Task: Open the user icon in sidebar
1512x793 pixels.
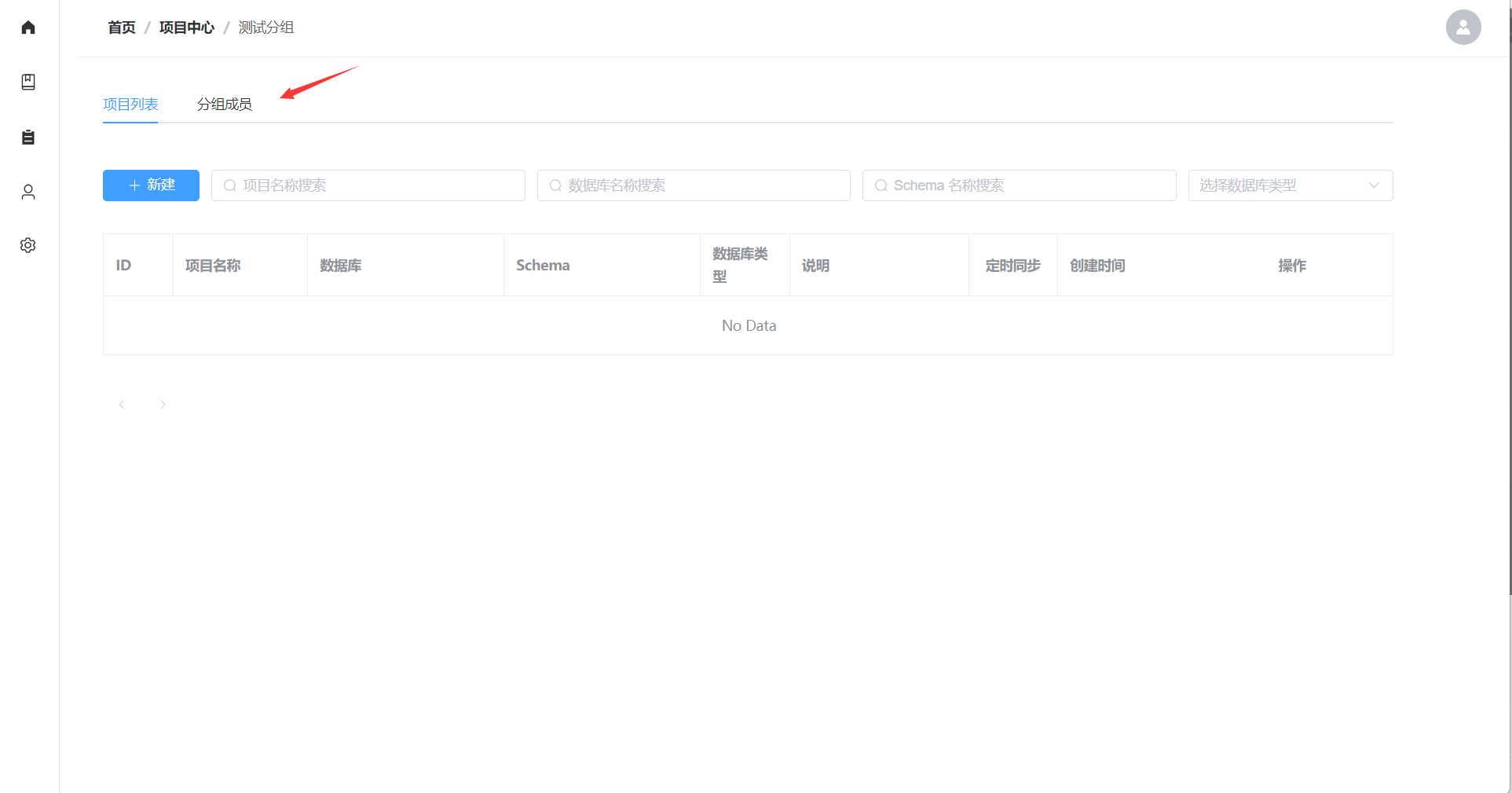Action: point(28,192)
